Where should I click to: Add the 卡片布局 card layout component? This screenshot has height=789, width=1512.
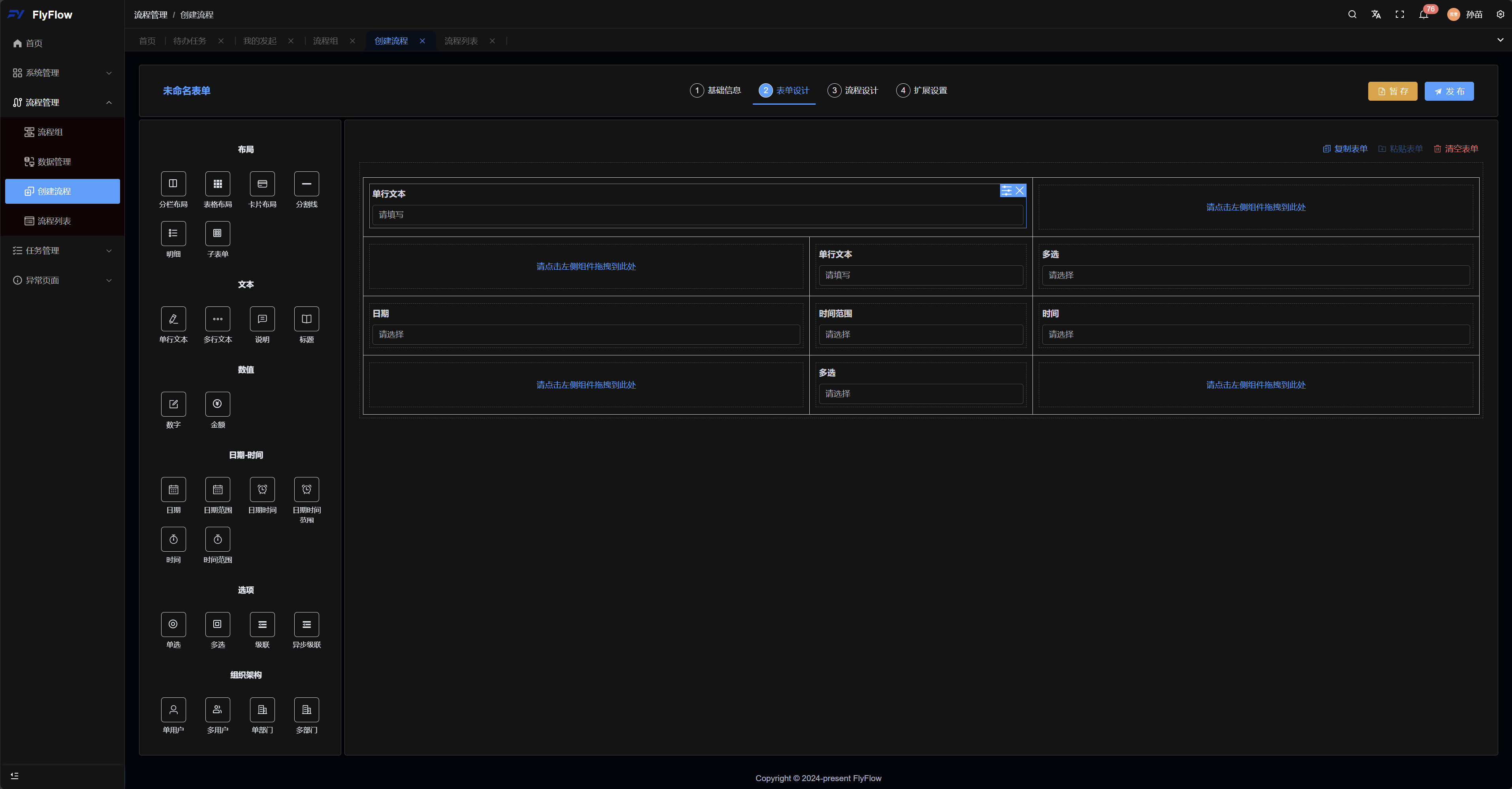pyautogui.click(x=262, y=184)
